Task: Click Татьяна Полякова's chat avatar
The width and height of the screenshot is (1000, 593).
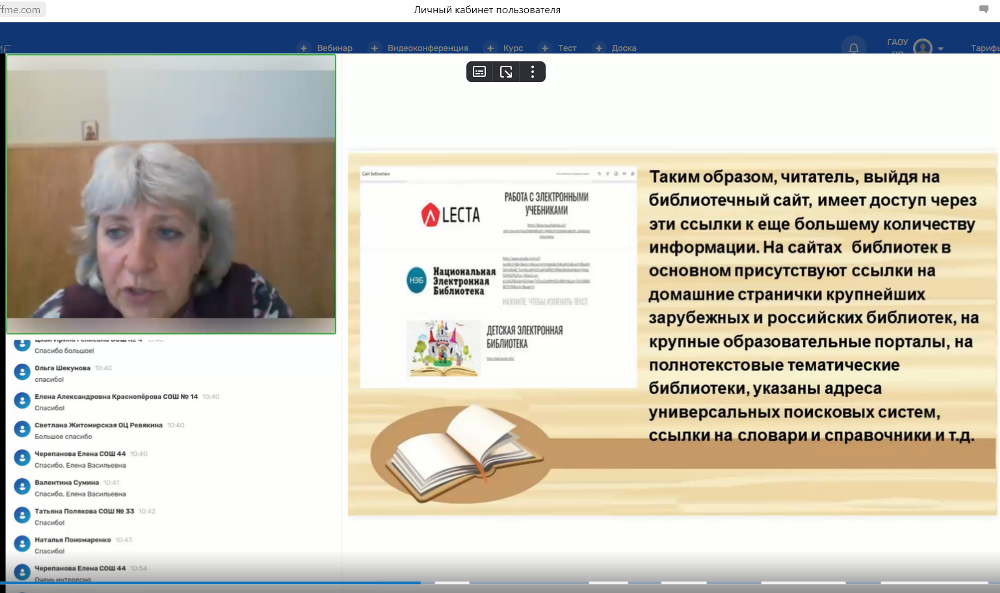Action: (x=22, y=515)
